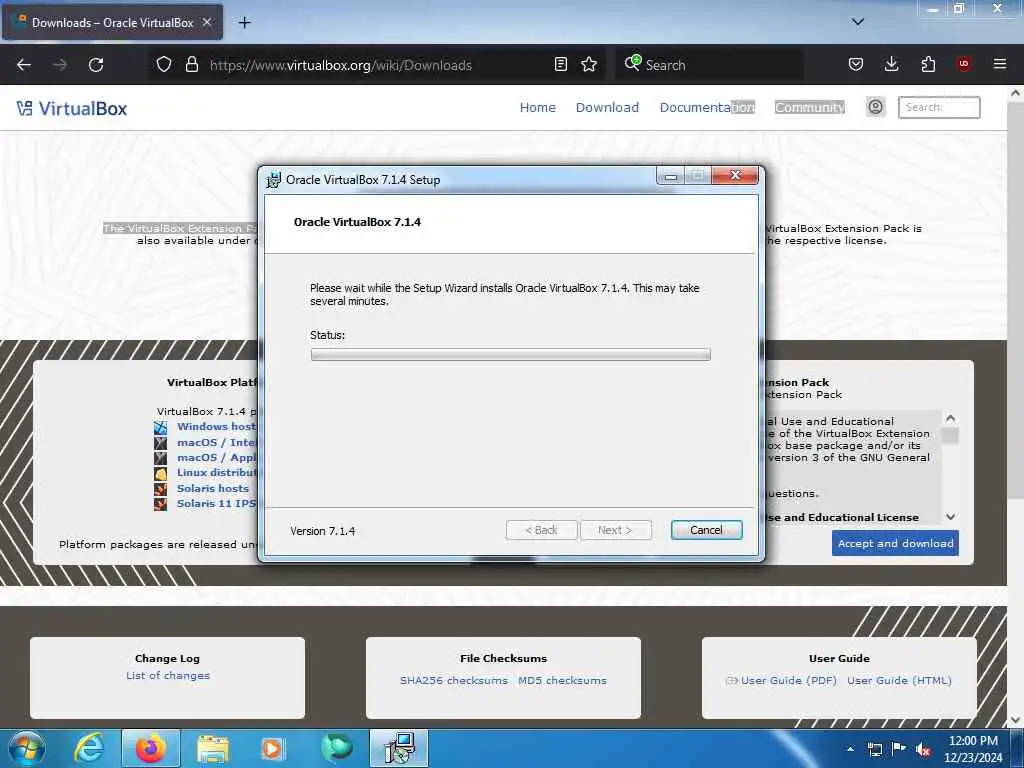This screenshot has height=768, width=1024.
Task: Open the User Guide (HTML) link
Action: pos(899,680)
